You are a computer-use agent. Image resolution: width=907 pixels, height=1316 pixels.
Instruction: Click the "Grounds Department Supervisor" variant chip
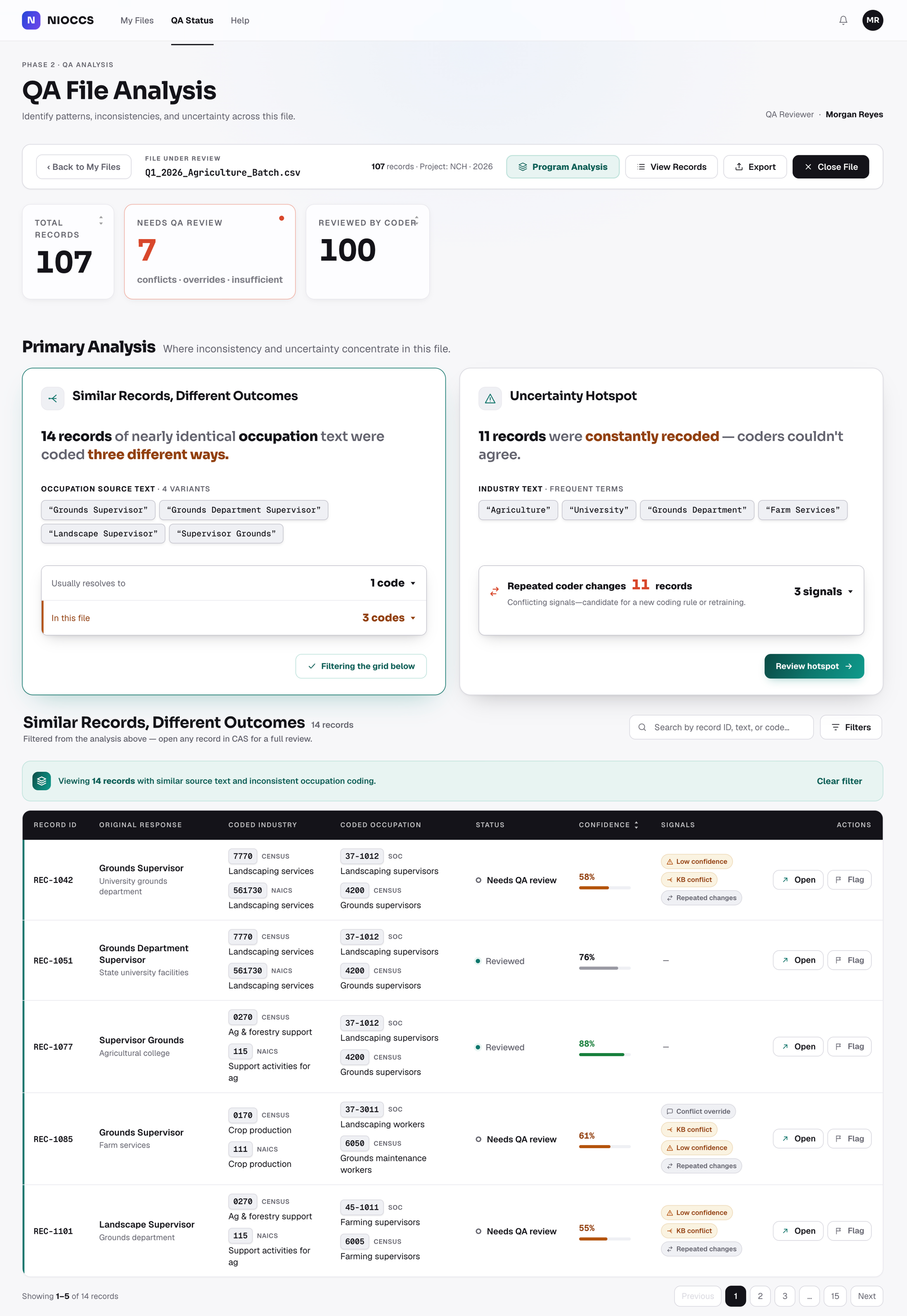pos(243,510)
